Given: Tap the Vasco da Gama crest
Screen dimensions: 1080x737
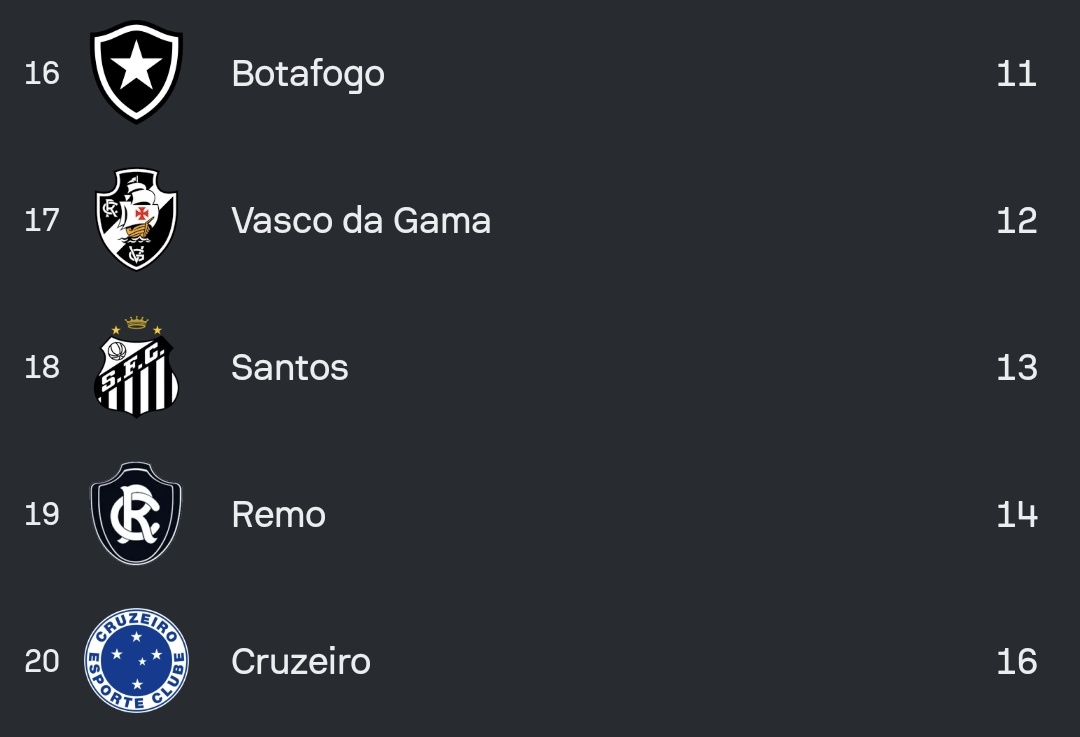Looking at the screenshot, I should pos(136,219).
